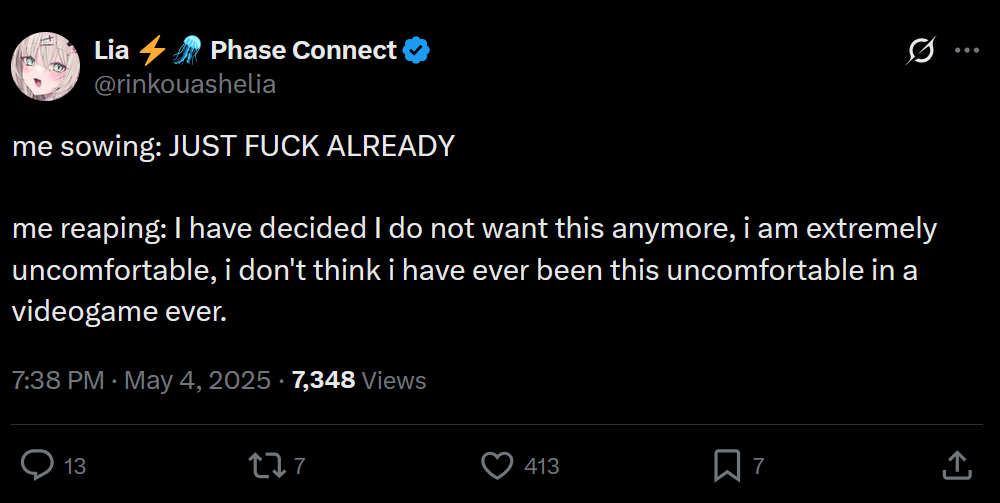Click the blue verified checkmark badge
This screenshot has height=503, width=1000.
point(416,50)
